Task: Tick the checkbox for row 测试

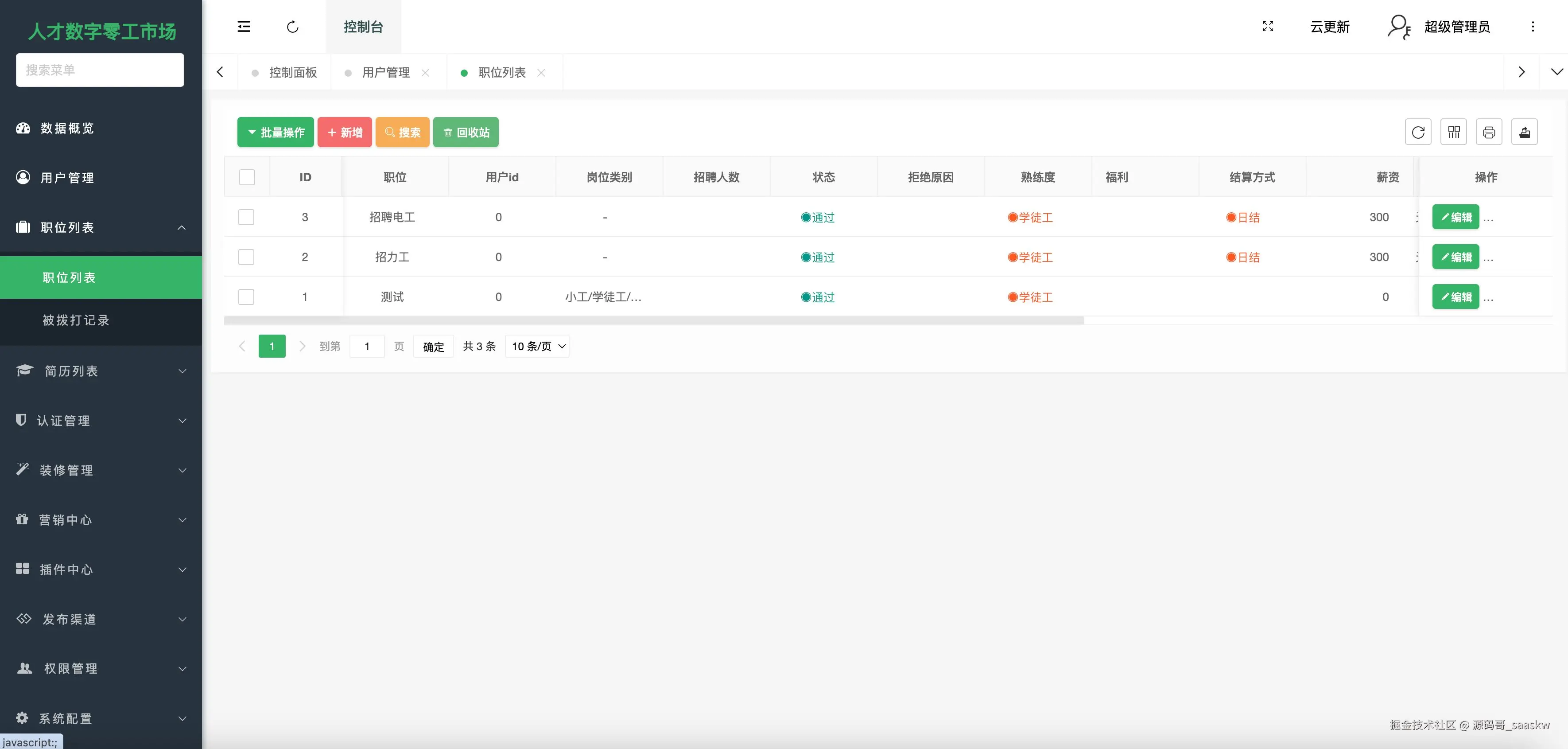Action: [247, 297]
